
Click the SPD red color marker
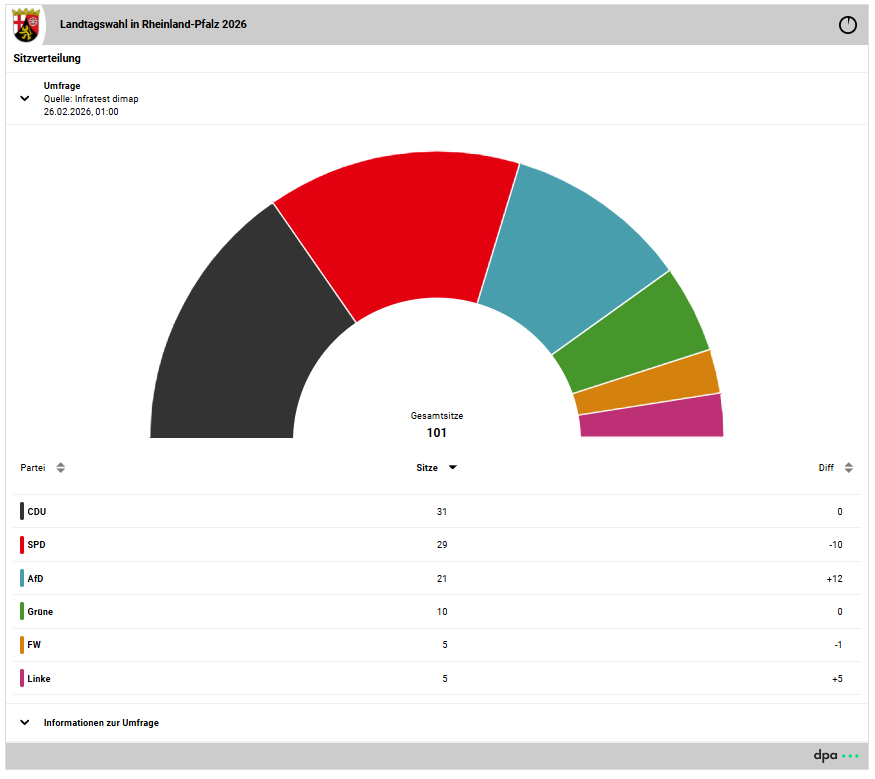pyautogui.click(x=22, y=545)
